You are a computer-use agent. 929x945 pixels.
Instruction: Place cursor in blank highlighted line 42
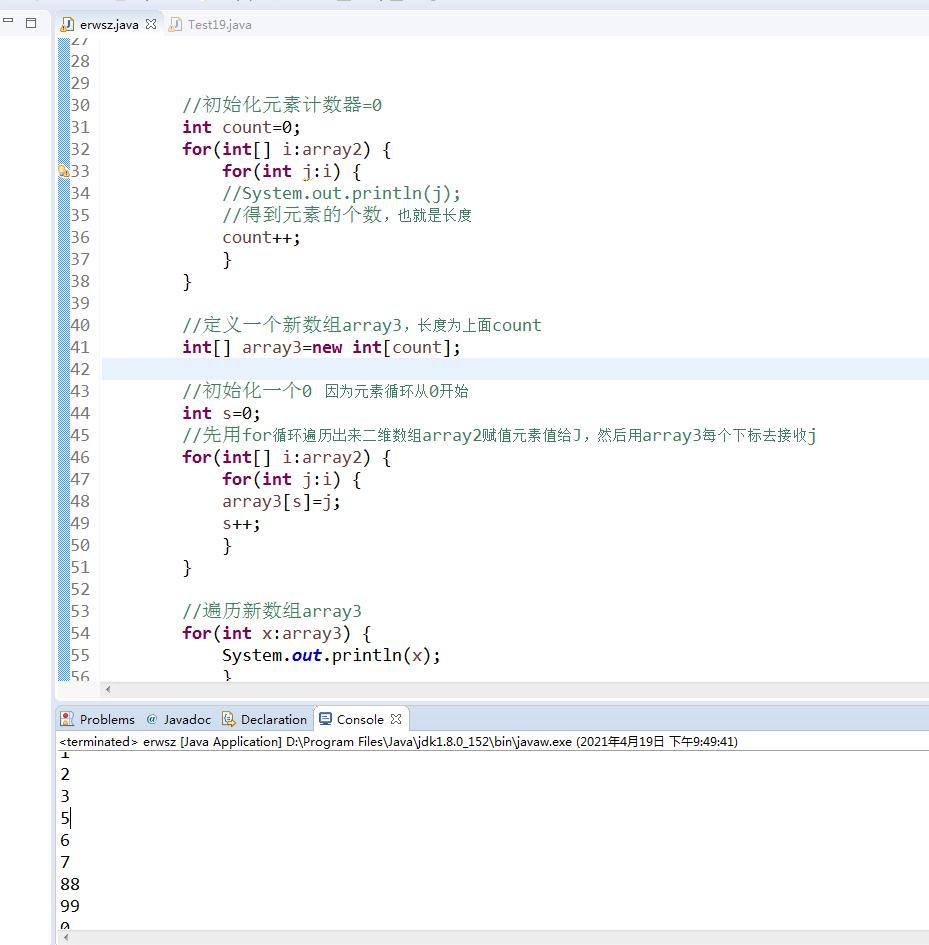tap(515, 369)
